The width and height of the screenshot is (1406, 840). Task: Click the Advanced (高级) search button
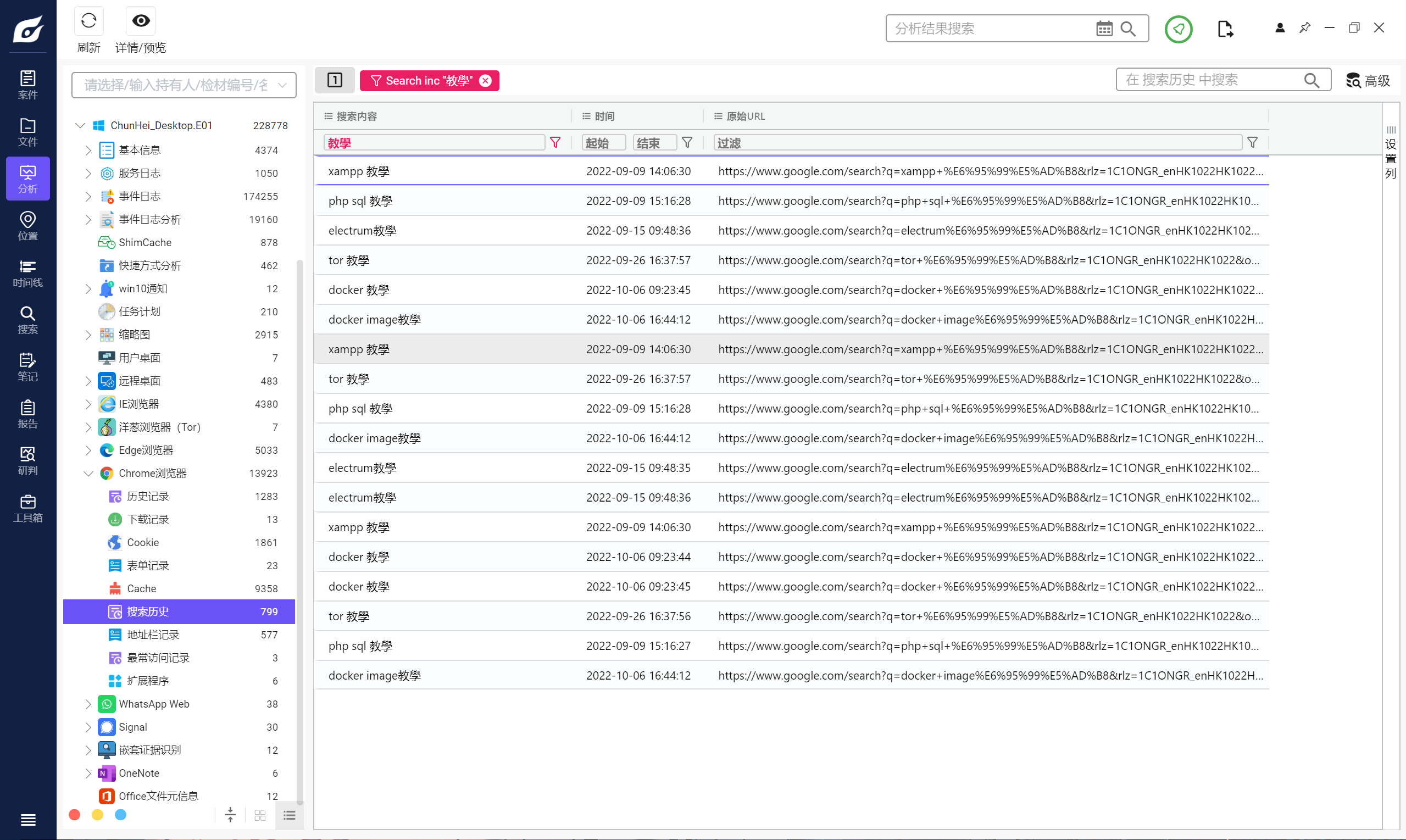[1368, 80]
